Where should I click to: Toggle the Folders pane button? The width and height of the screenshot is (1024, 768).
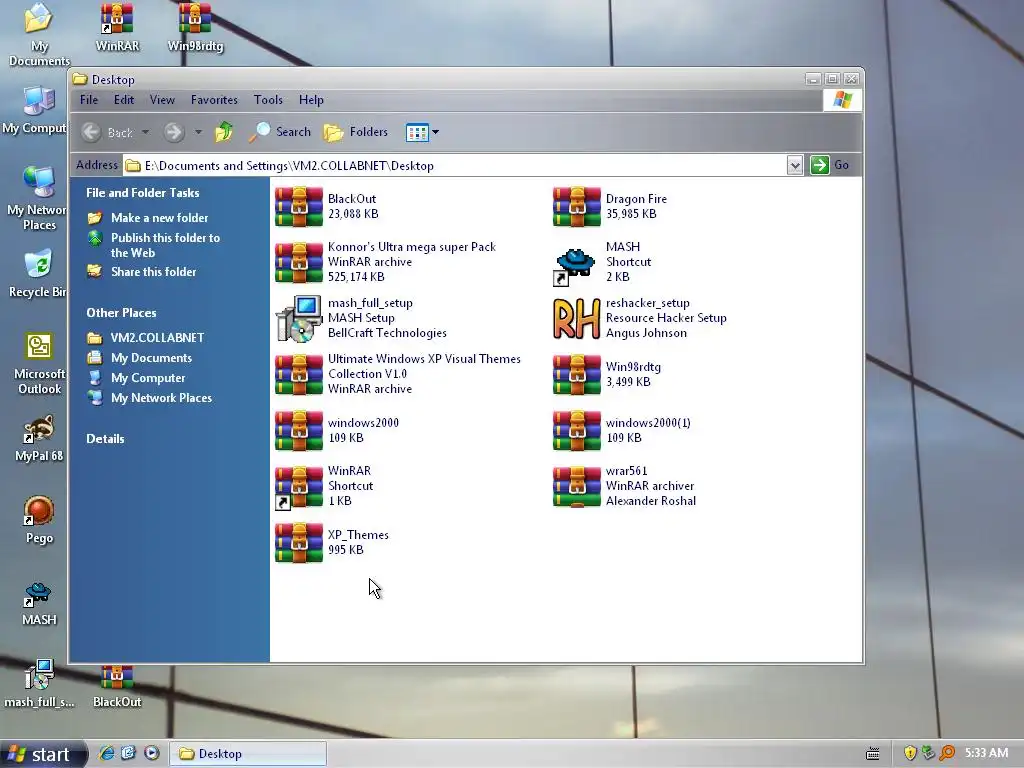tap(356, 132)
